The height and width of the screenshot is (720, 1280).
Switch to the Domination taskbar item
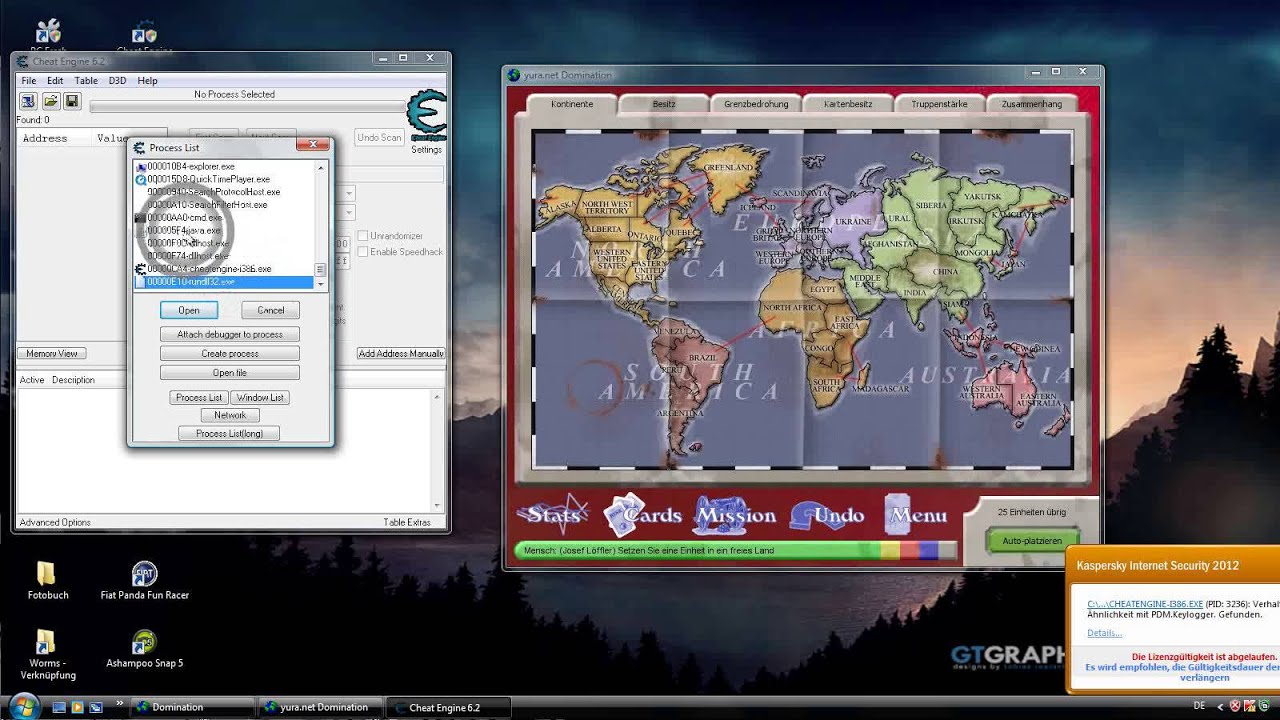click(192, 707)
